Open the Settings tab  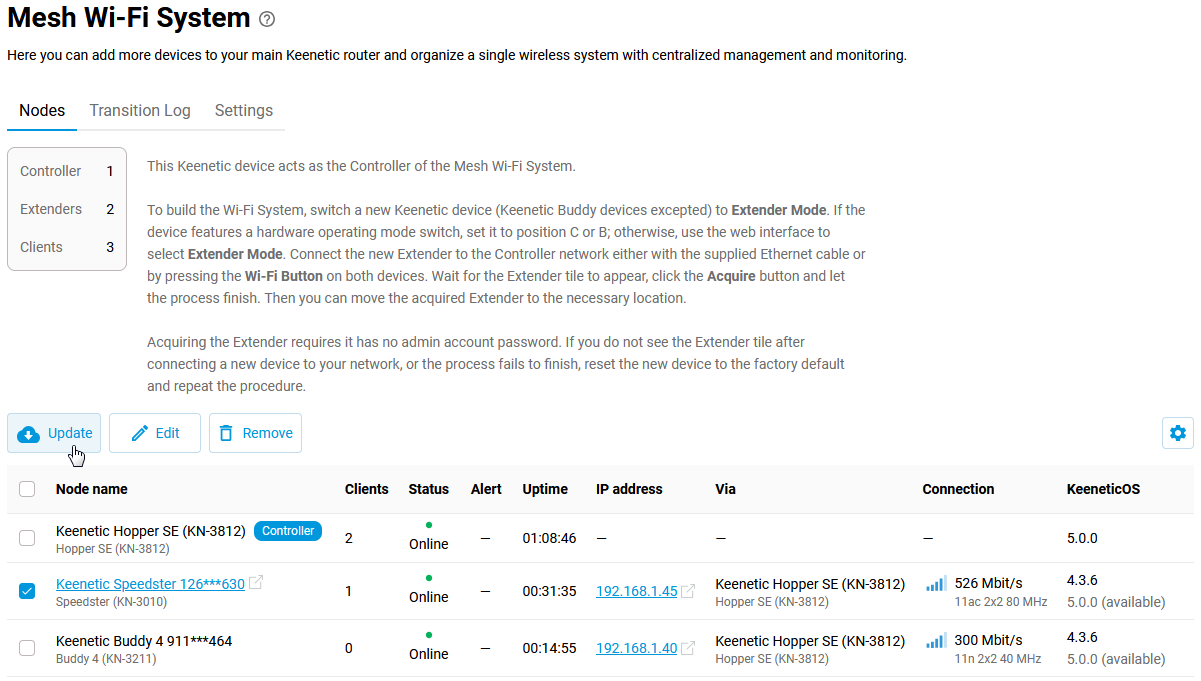tap(243, 110)
